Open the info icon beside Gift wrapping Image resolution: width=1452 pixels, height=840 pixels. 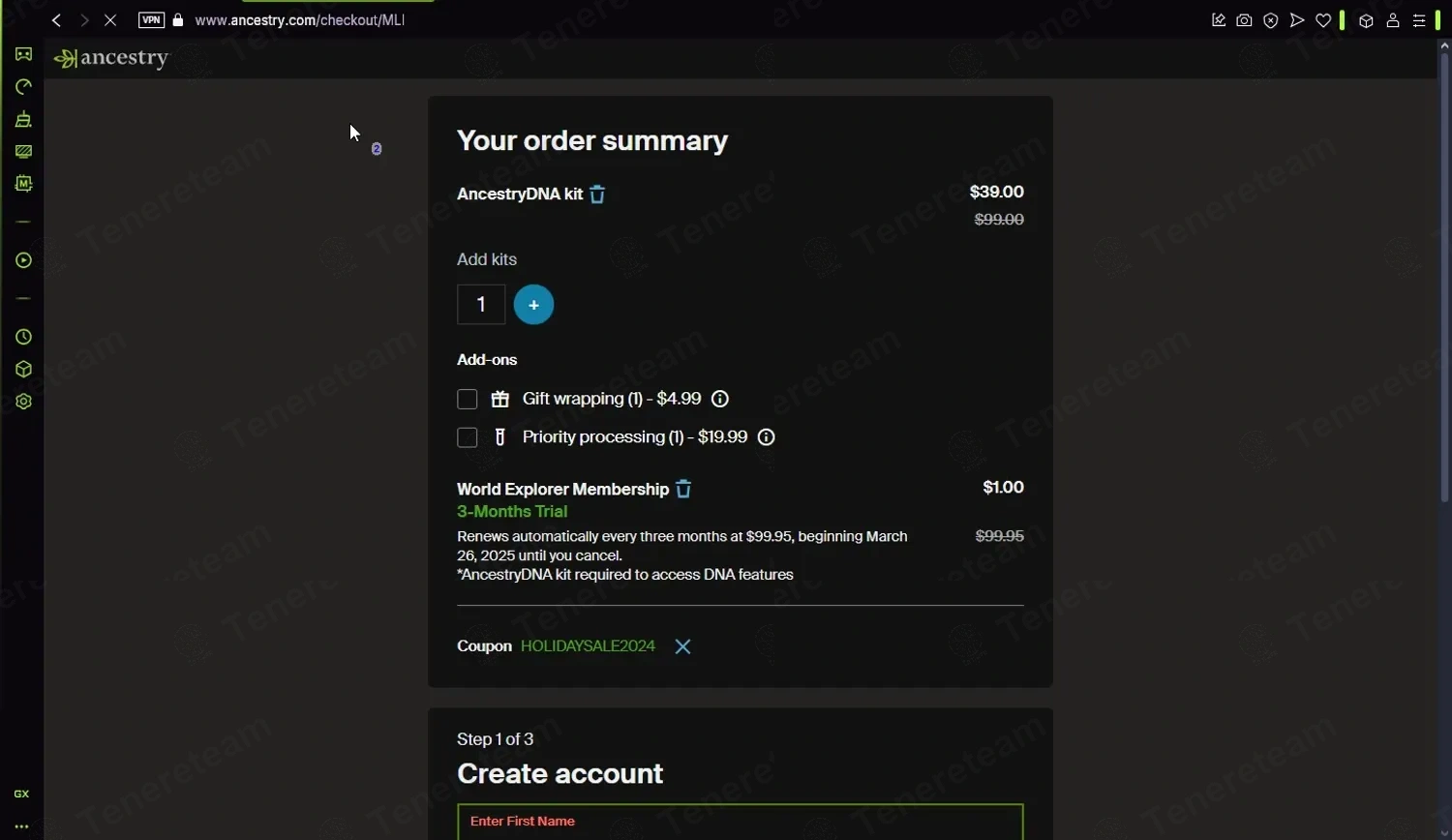(x=720, y=399)
